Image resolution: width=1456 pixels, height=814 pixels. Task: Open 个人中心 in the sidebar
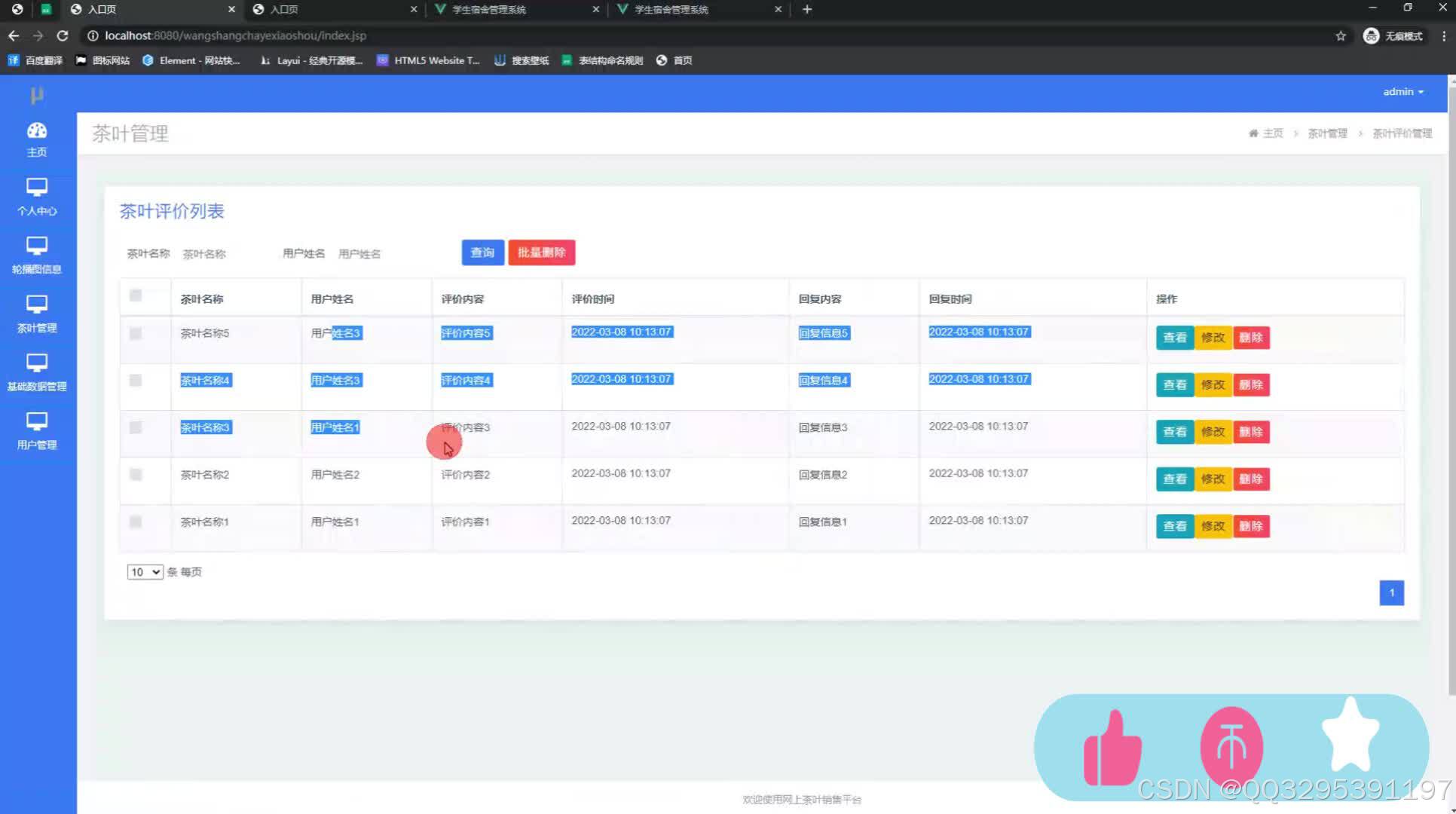pyautogui.click(x=36, y=197)
